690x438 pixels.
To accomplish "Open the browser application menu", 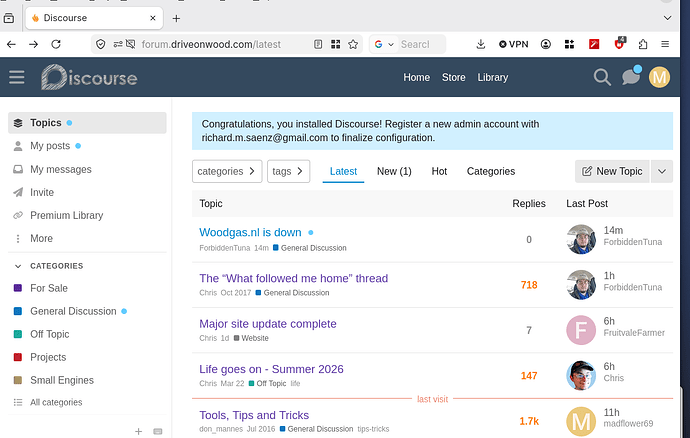I will tap(665, 44).
